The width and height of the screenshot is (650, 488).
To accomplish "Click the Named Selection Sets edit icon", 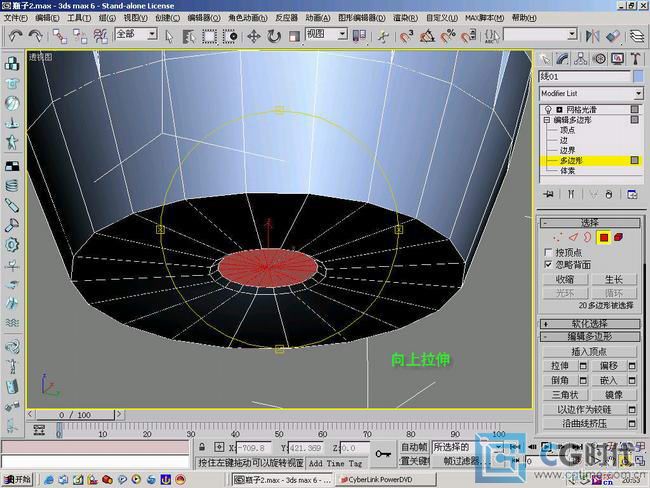I will point(492,36).
